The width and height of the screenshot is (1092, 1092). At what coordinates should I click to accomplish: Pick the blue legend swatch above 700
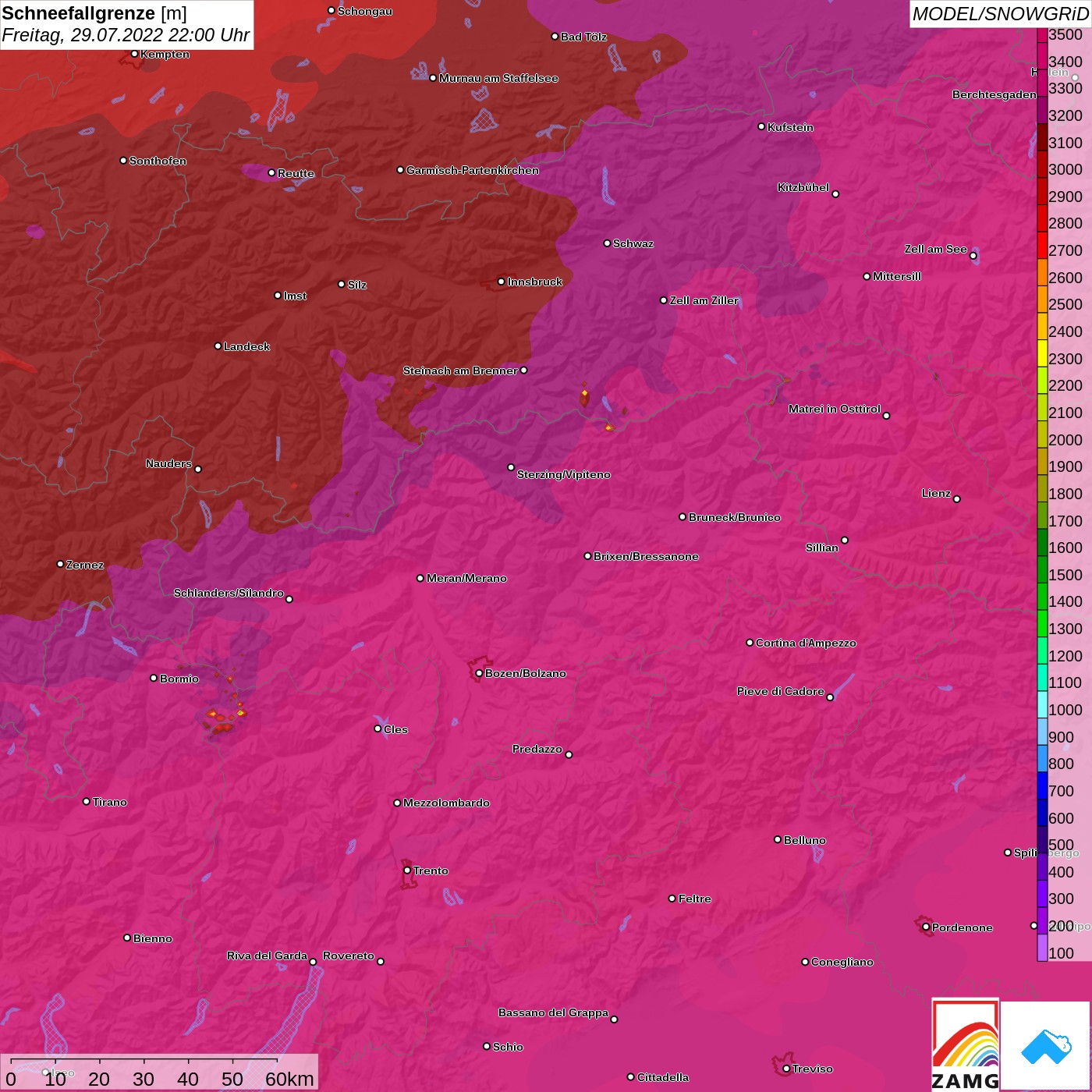point(1042,785)
